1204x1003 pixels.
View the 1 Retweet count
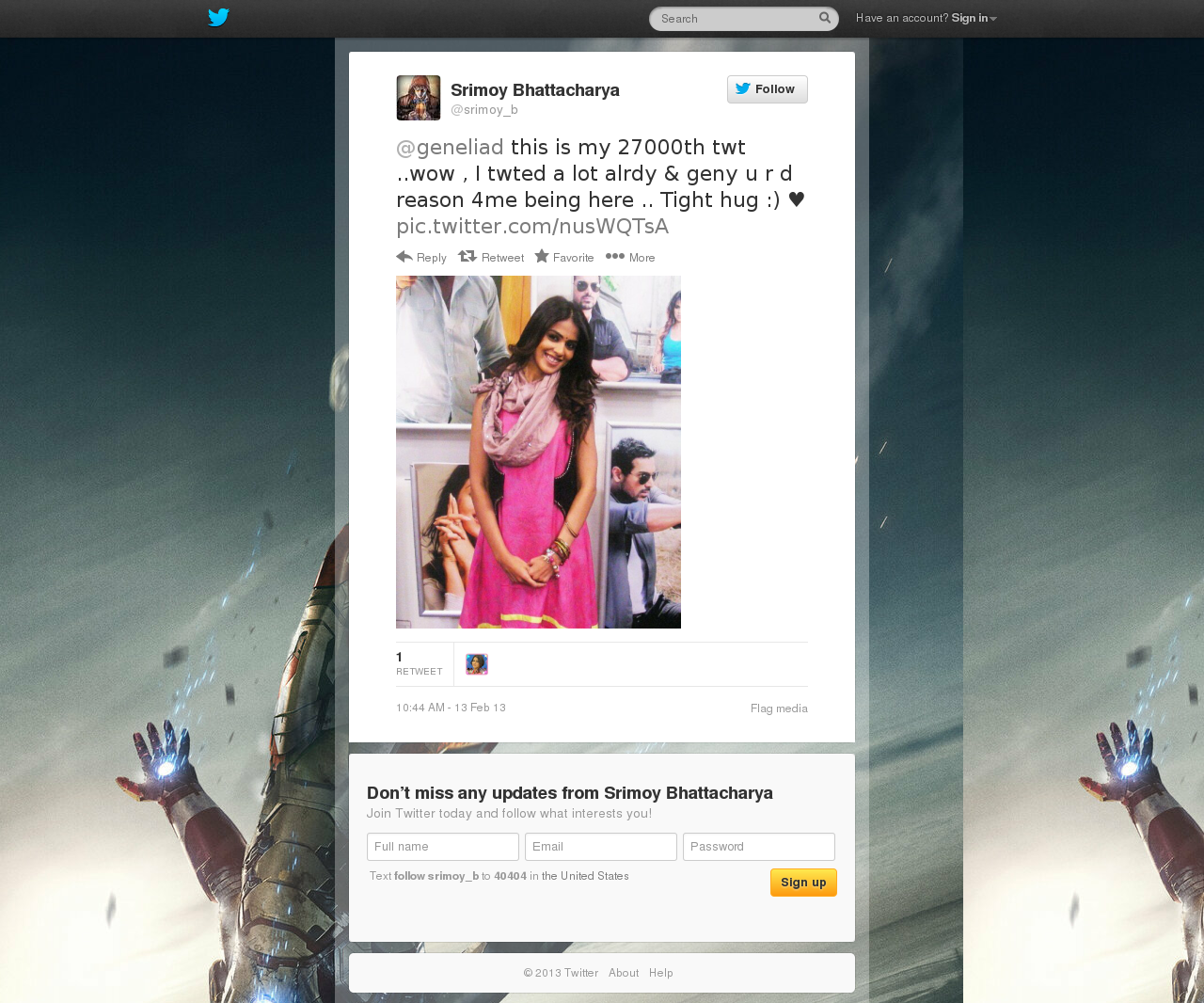(419, 663)
